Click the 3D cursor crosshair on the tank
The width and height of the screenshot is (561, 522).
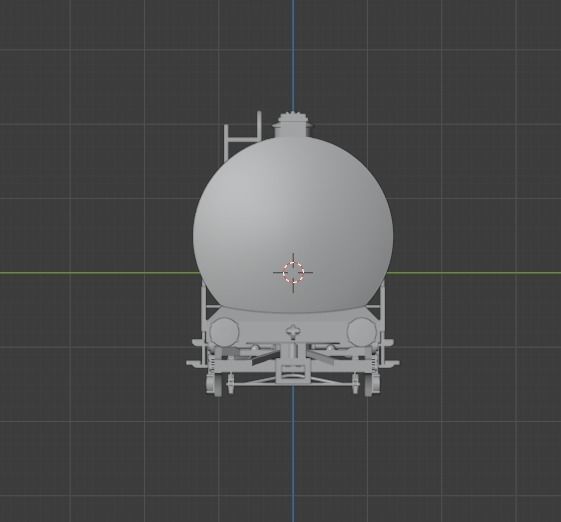tap(293, 273)
